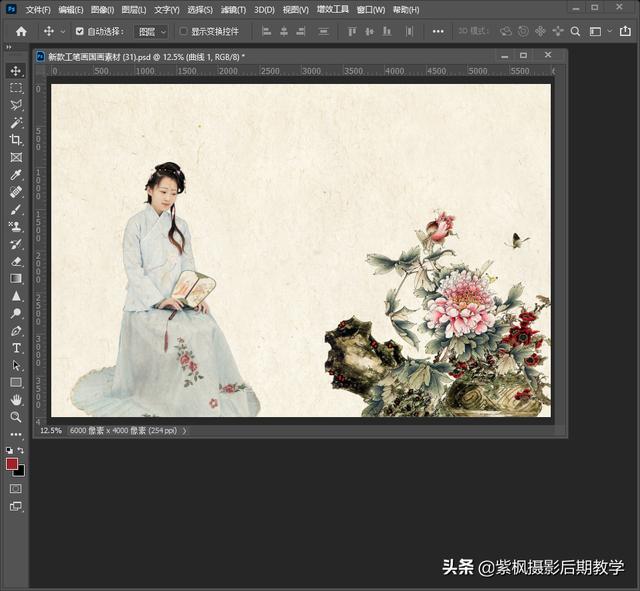640x591 pixels.
Task: Select the Brush tool
Action: [16, 209]
